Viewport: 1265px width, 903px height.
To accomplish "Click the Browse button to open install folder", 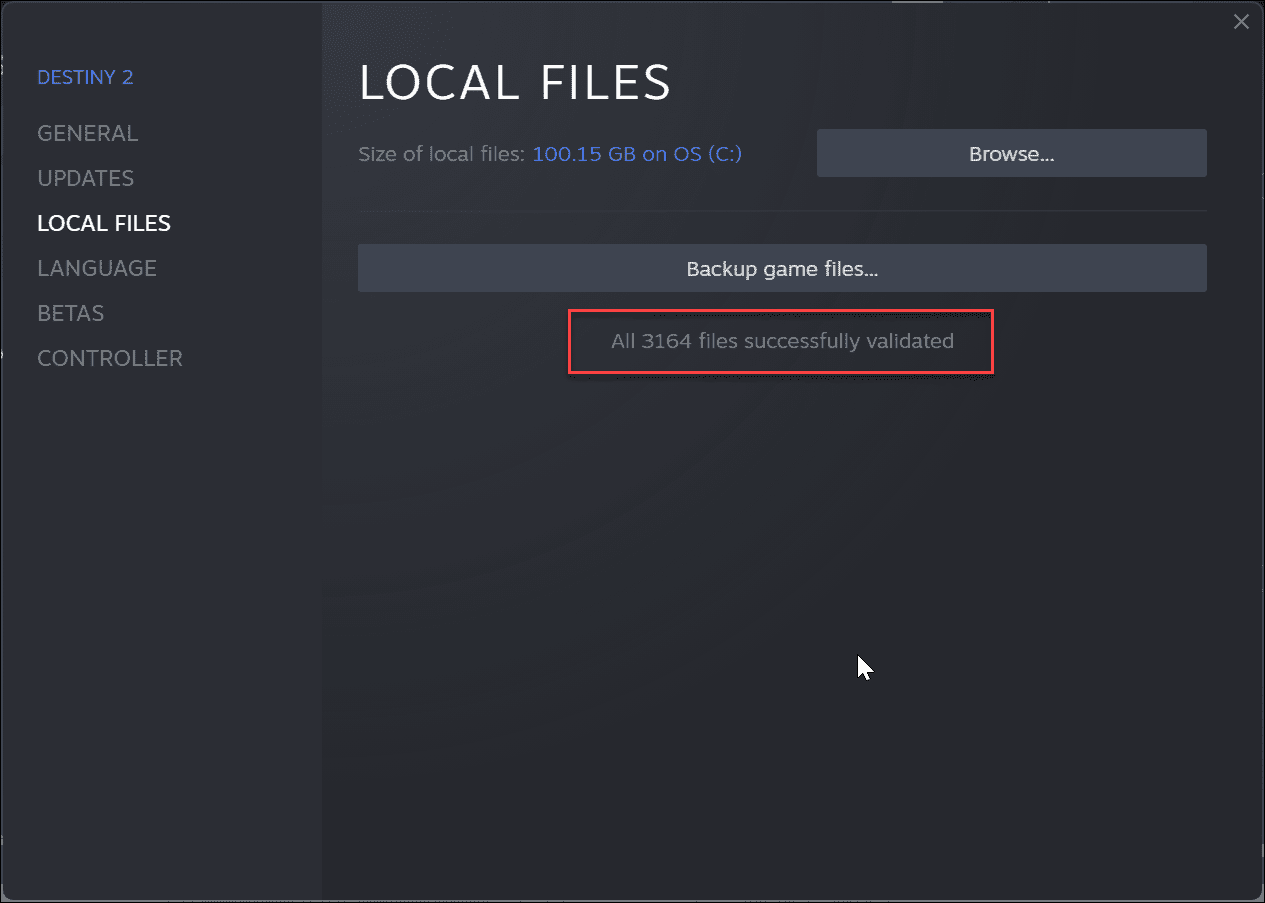I will coord(1011,153).
